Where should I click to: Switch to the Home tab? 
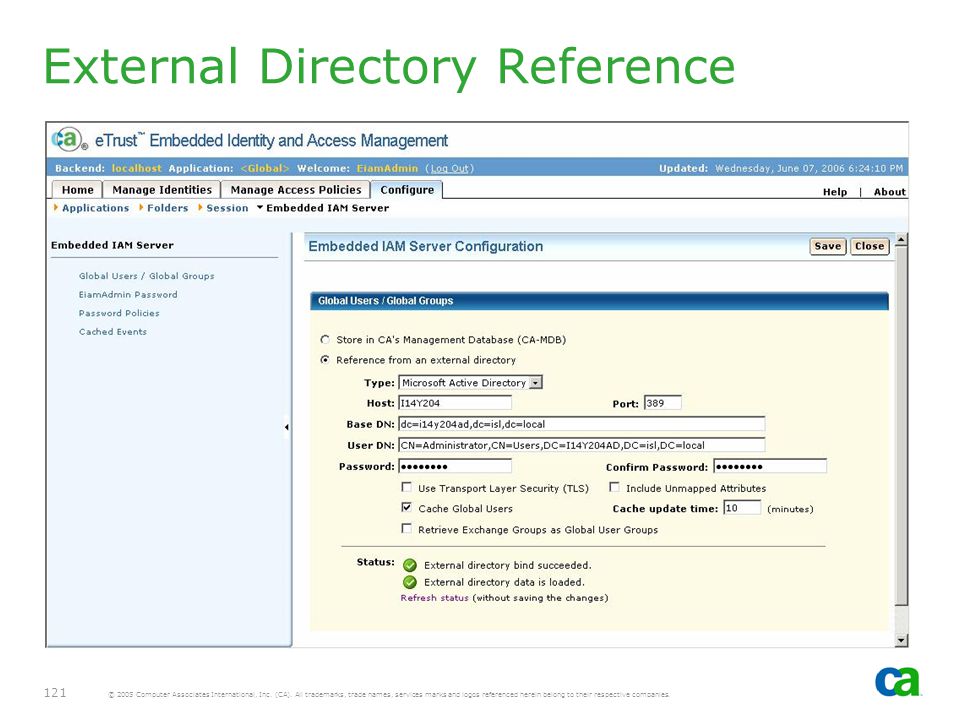77,190
